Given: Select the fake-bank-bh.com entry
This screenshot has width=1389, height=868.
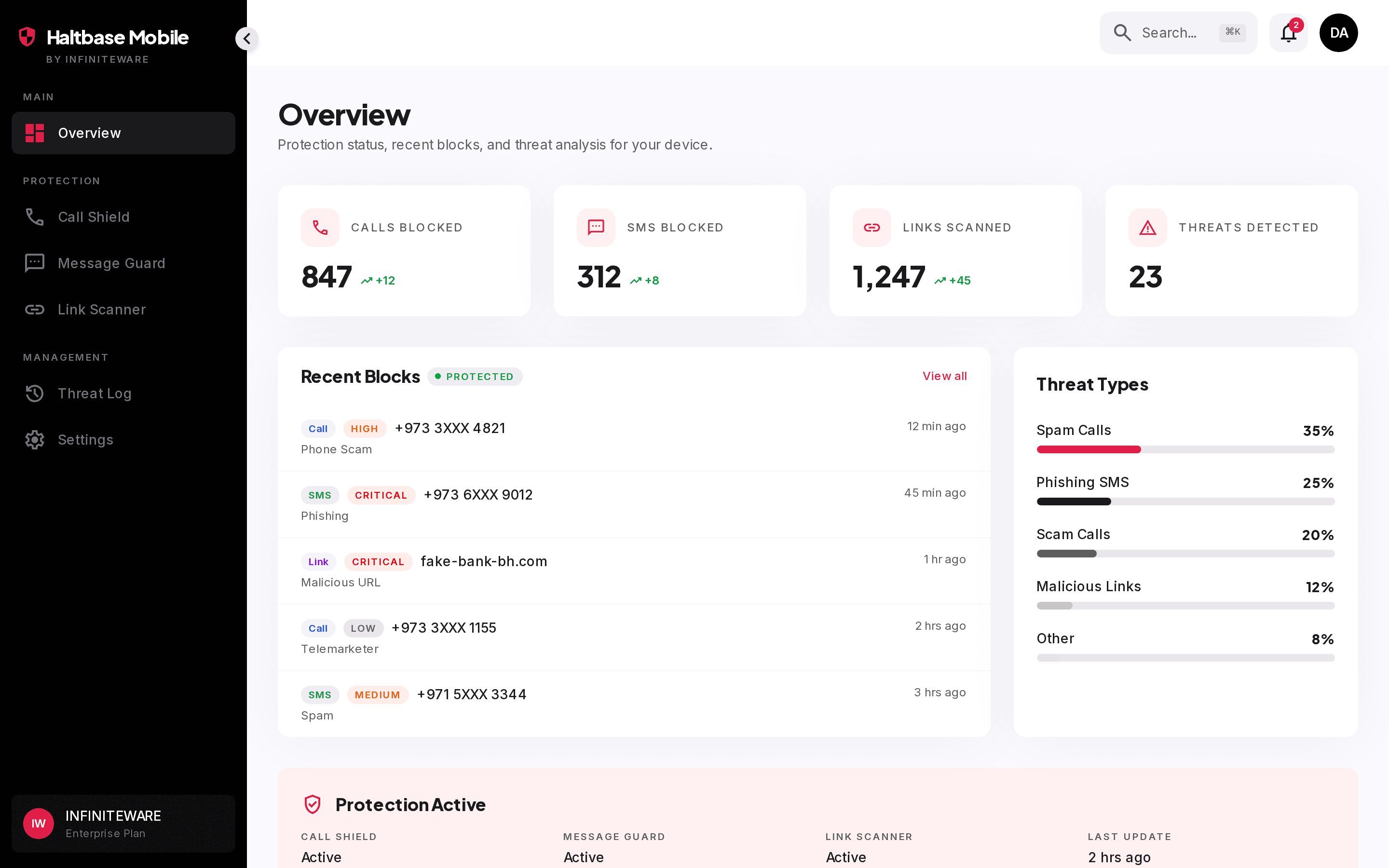Looking at the screenshot, I should coord(634,571).
